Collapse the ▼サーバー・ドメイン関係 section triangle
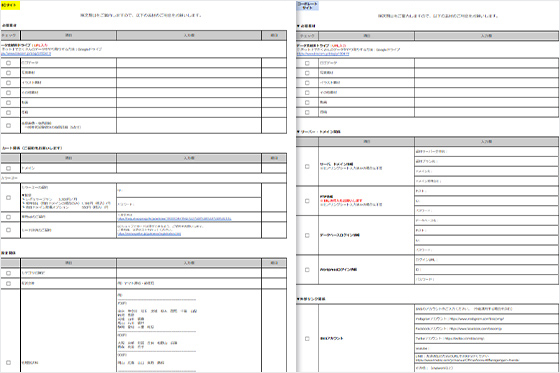The image size is (560, 373). pos(299,132)
